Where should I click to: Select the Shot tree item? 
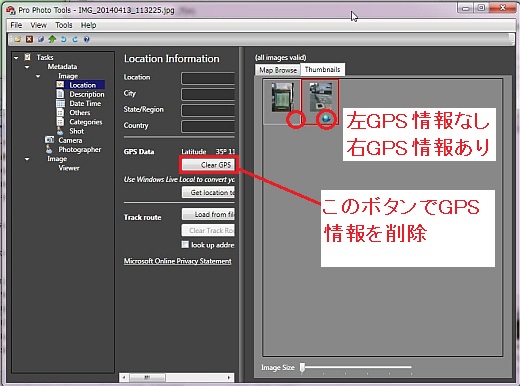[x=76, y=131]
